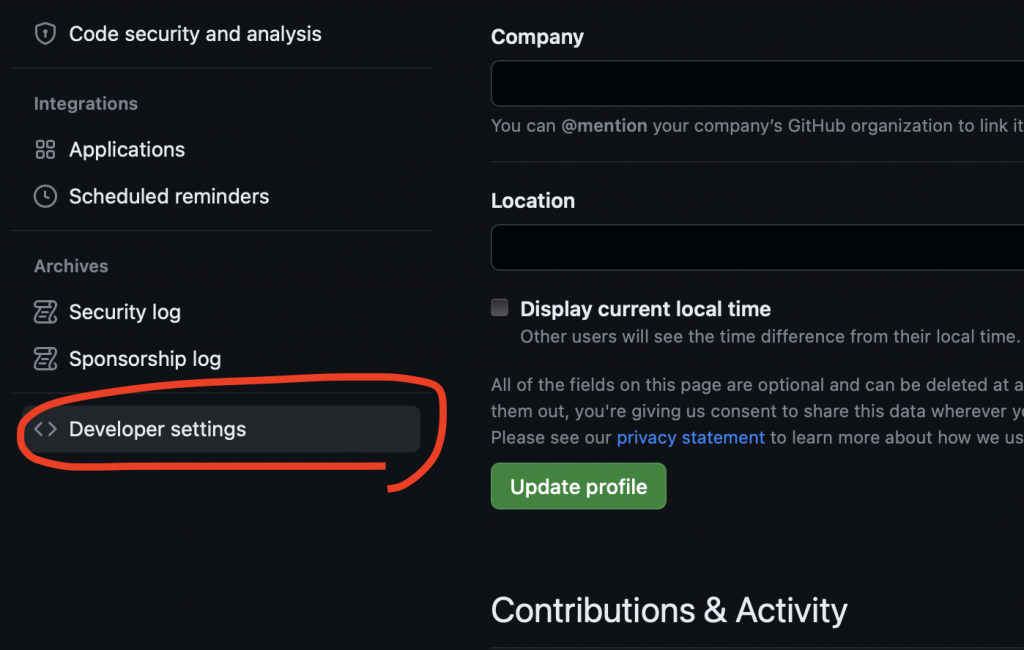Click the code brackets icon for Developer settings

(x=45, y=429)
